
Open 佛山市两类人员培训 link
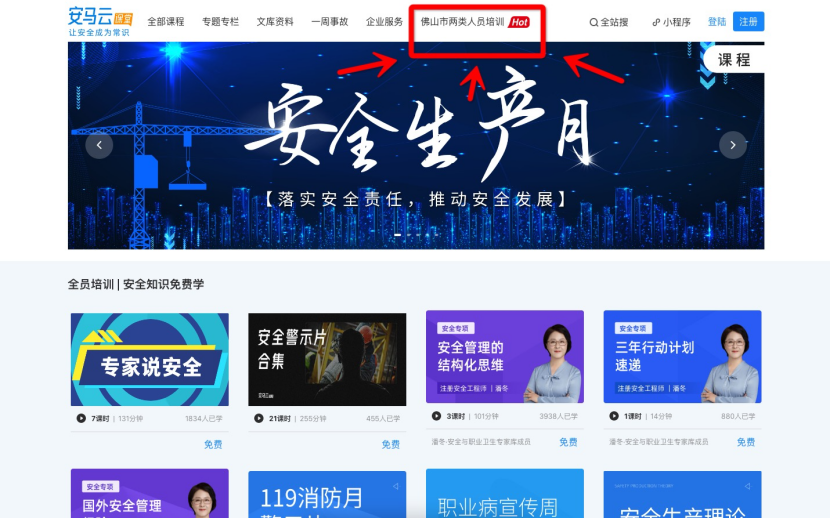coord(463,22)
